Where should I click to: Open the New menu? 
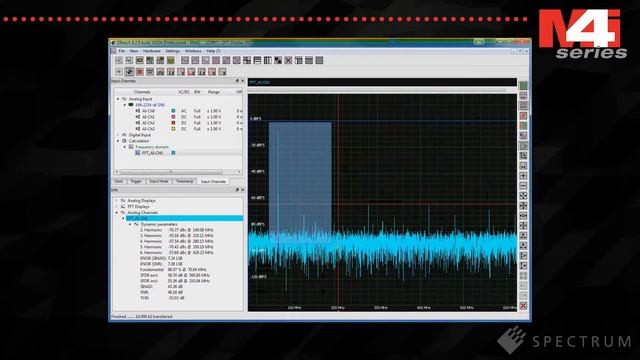pyautogui.click(x=134, y=51)
